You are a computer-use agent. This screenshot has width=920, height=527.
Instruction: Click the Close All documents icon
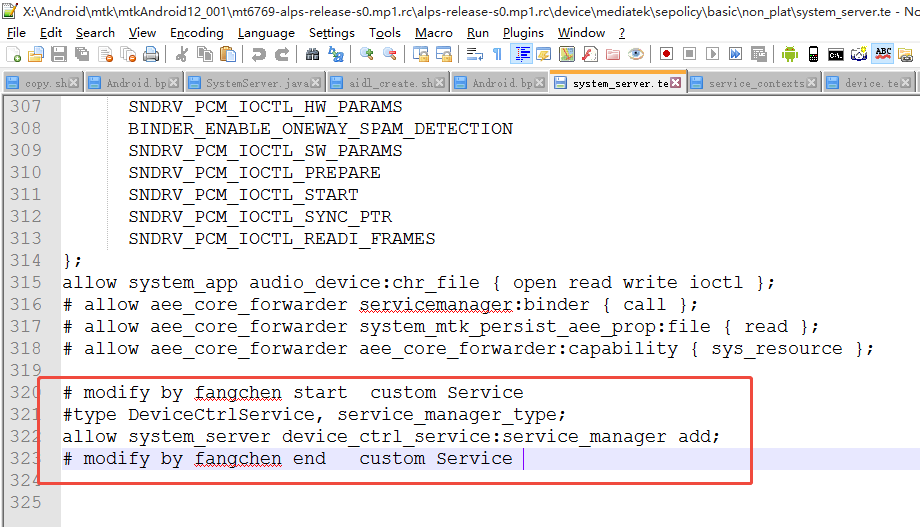click(128, 55)
